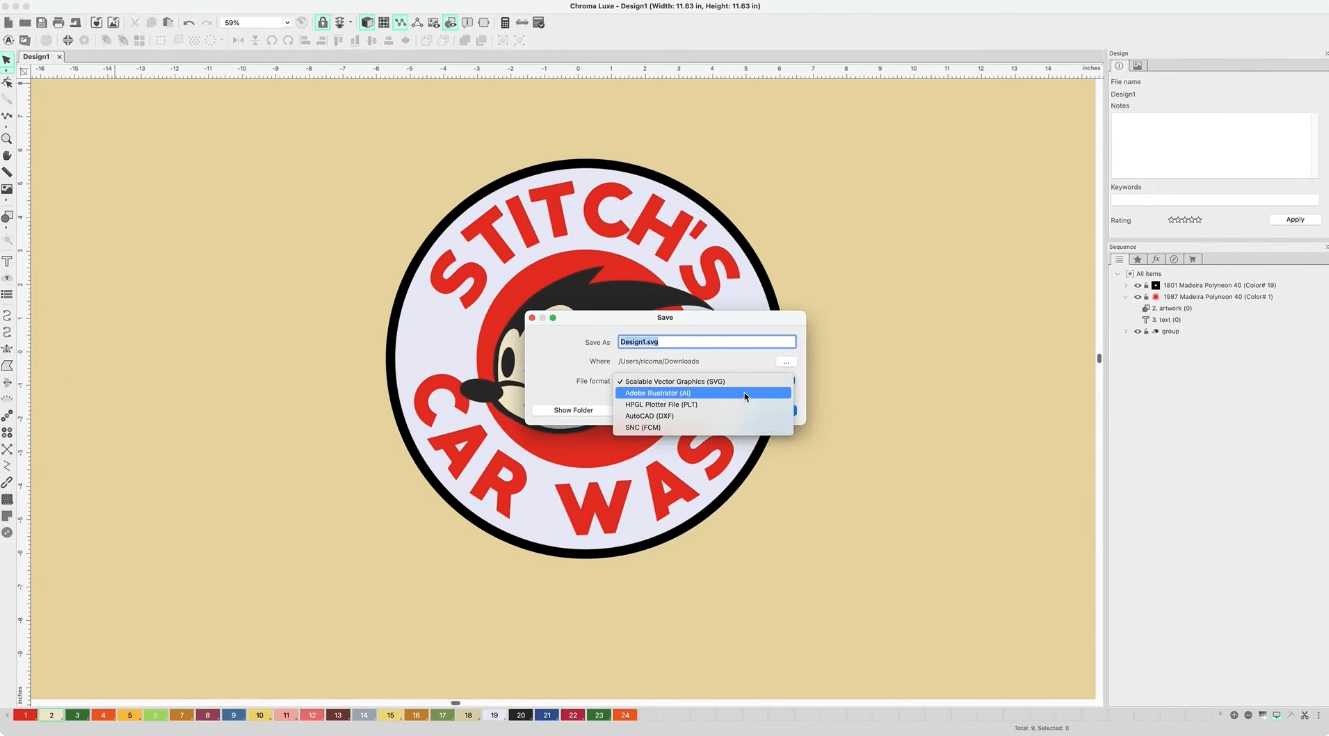This screenshot has height=736, width=1329.
Task: Select color swatch 5 from the bottom palette
Action: click(x=128, y=715)
